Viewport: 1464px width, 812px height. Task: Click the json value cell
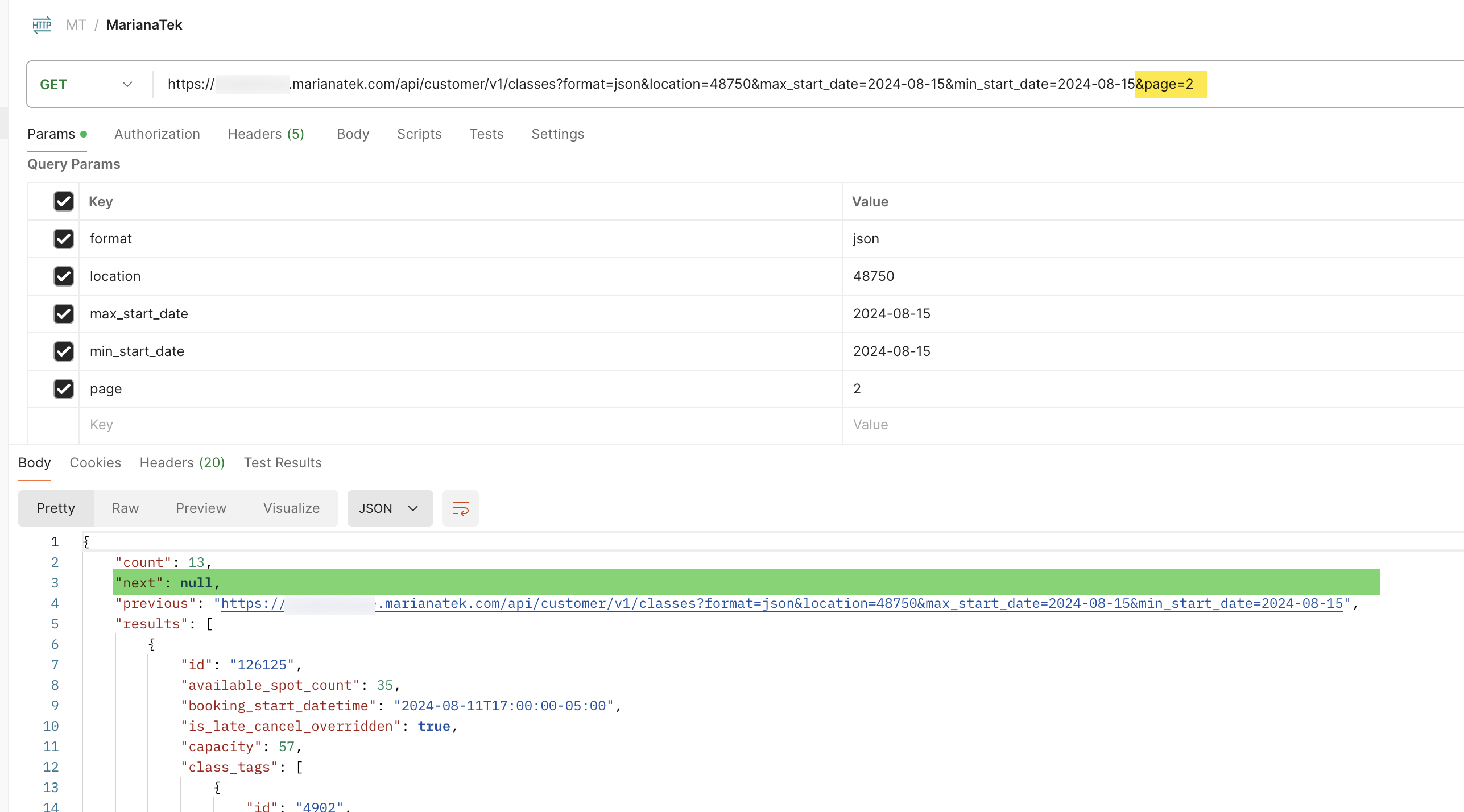click(1153, 239)
